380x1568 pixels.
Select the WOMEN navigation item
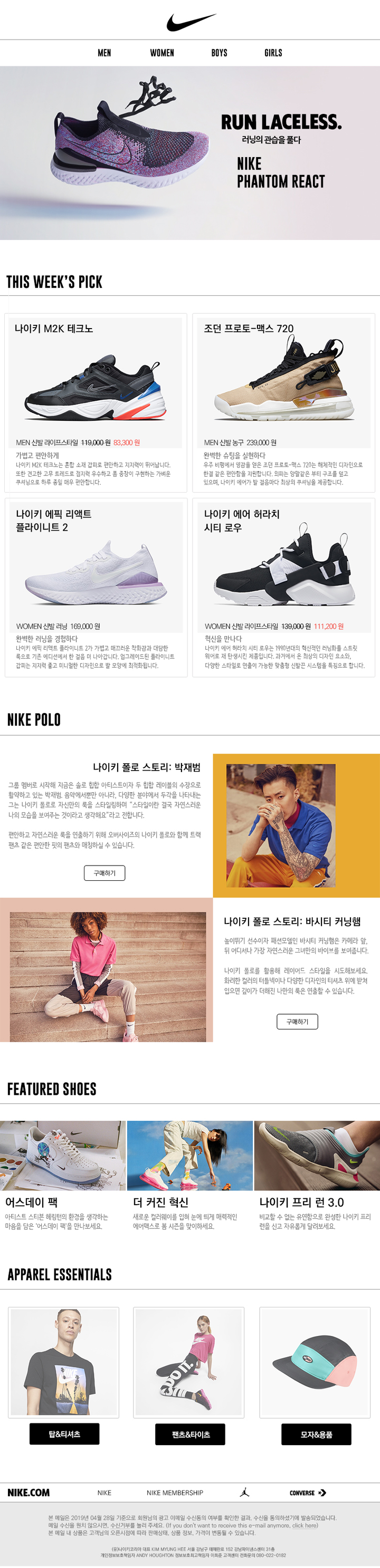pyautogui.click(x=162, y=53)
